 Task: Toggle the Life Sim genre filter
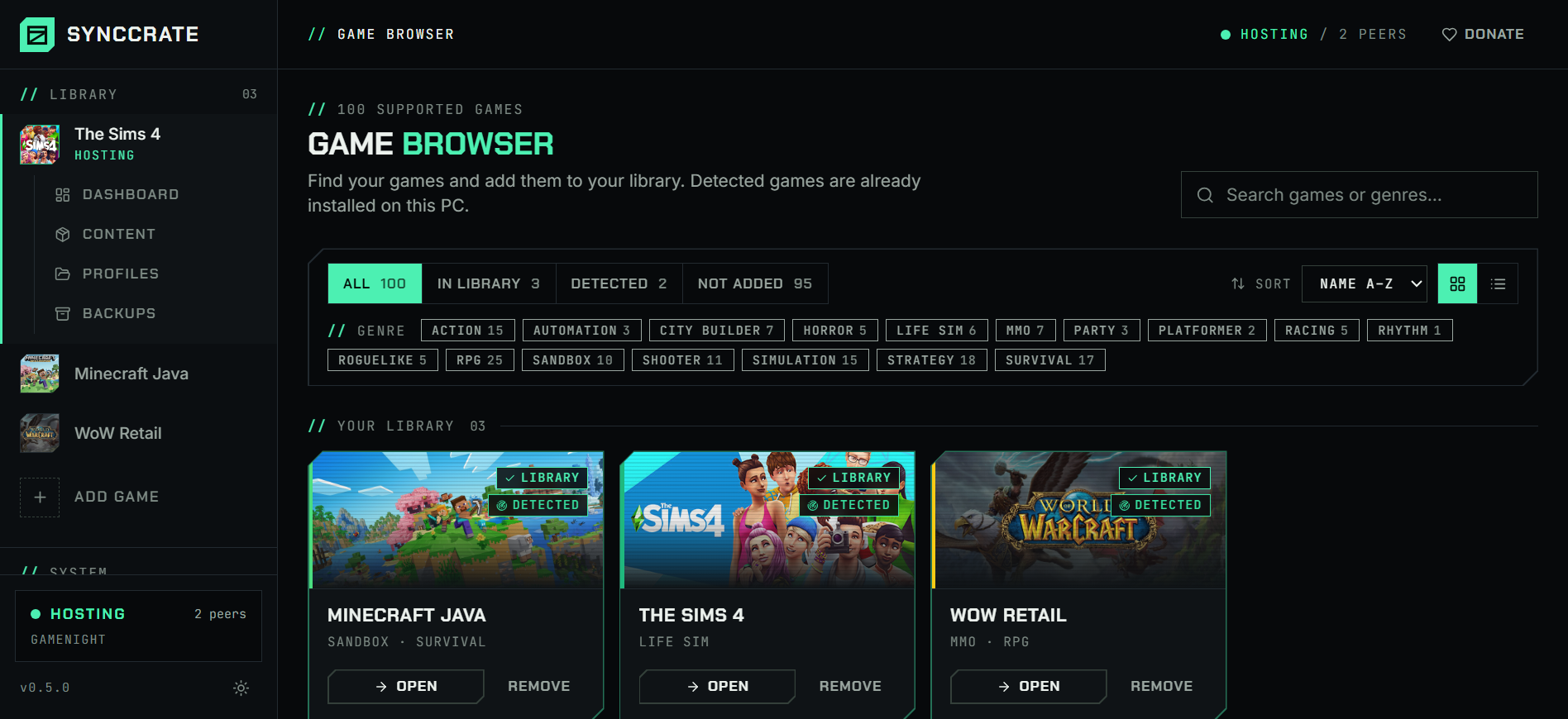point(937,331)
